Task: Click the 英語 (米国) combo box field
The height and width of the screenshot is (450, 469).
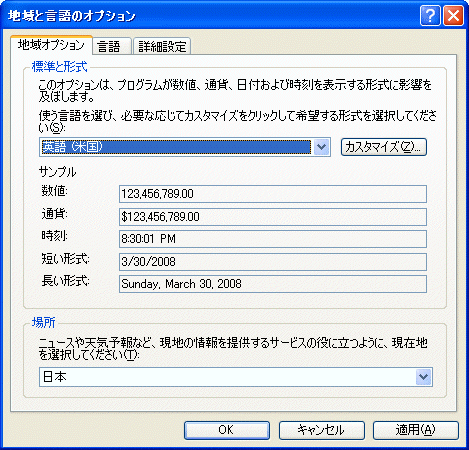Action: coord(185,147)
